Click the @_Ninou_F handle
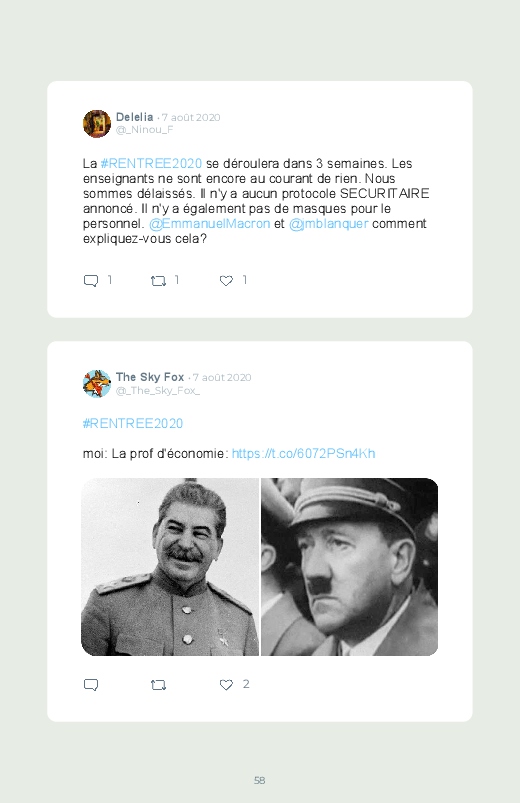The width and height of the screenshot is (520, 803). (x=144, y=130)
